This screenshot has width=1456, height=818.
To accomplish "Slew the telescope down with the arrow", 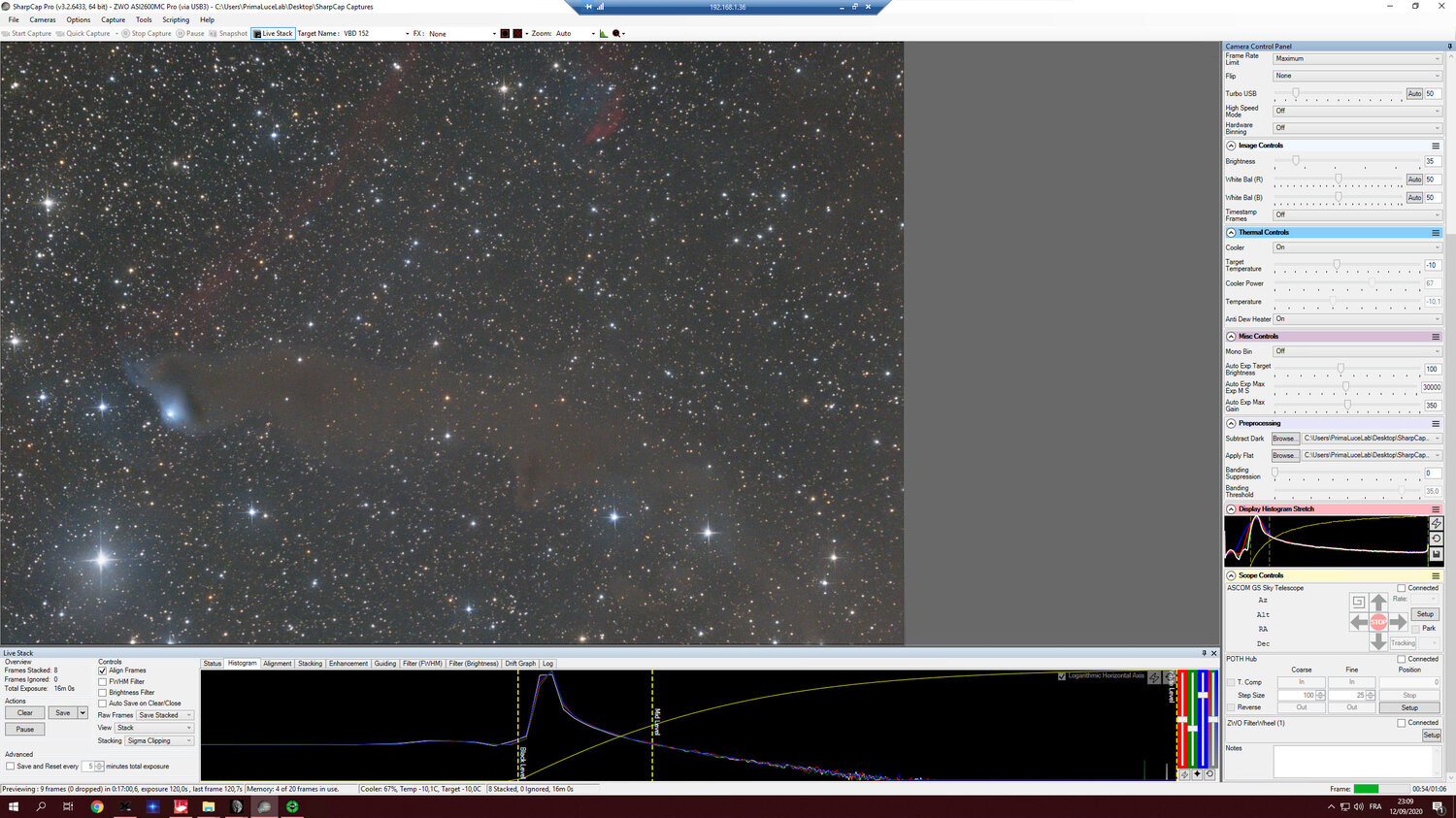I will coord(1378,641).
